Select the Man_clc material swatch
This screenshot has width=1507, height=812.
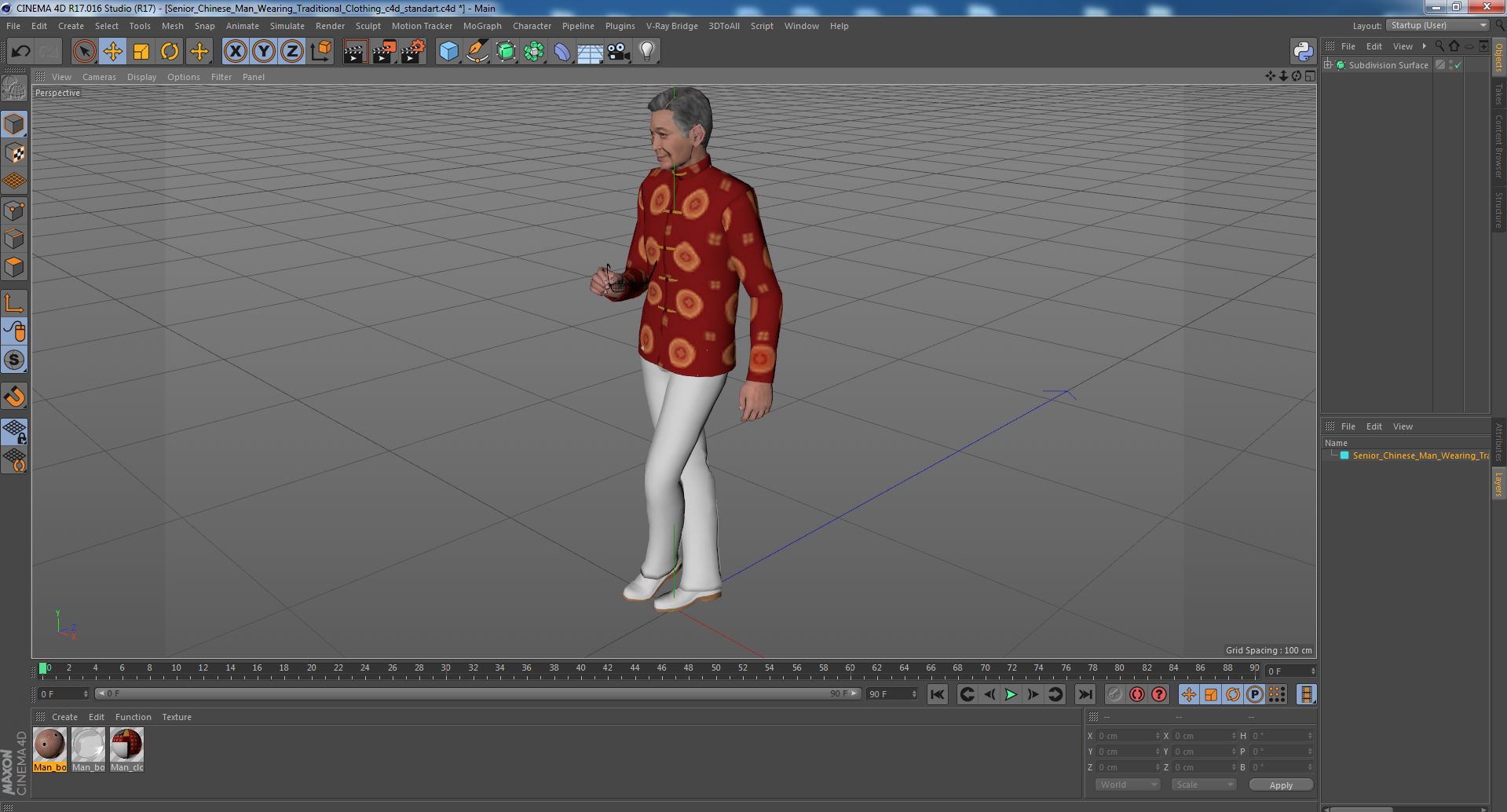(126, 749)
